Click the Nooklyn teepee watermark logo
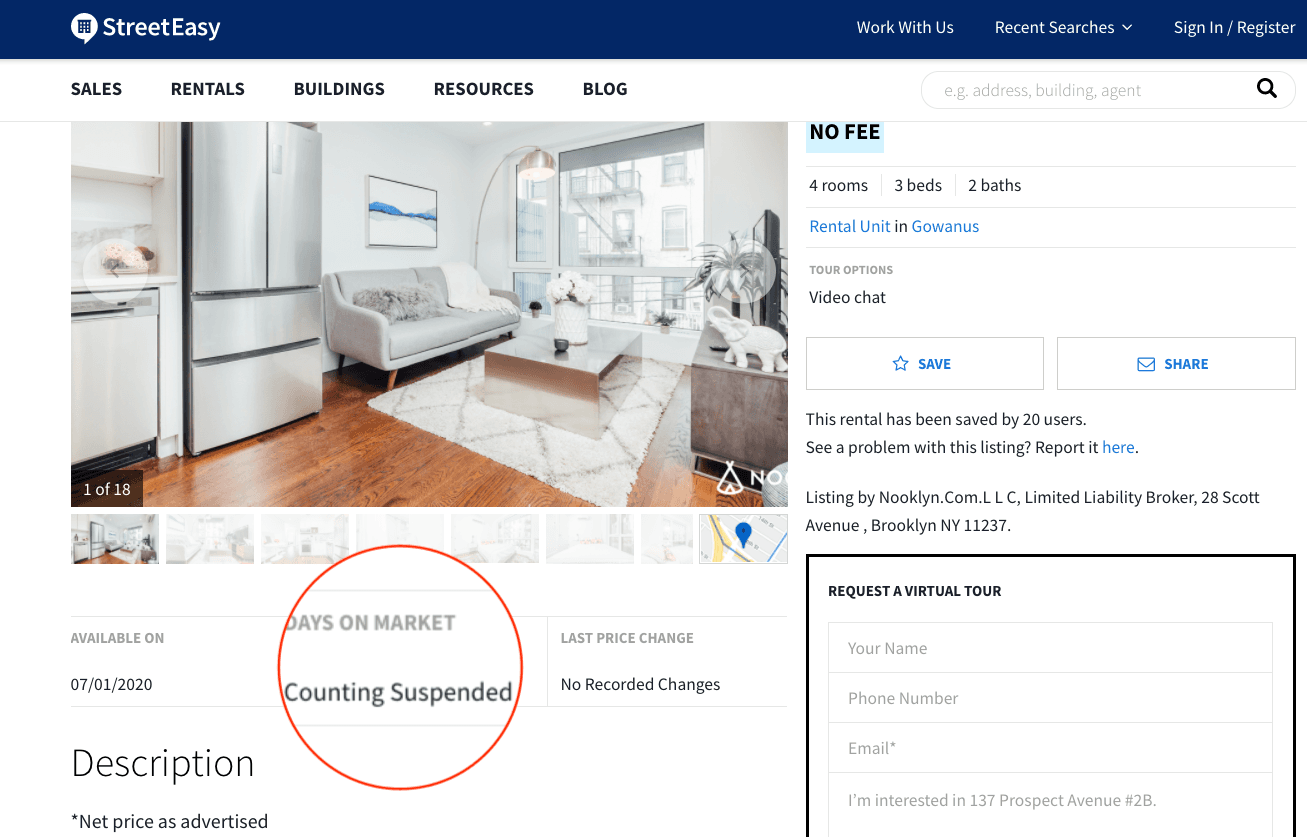The image size is (1307, 837). pyautogui.click(x=728, y=478)
